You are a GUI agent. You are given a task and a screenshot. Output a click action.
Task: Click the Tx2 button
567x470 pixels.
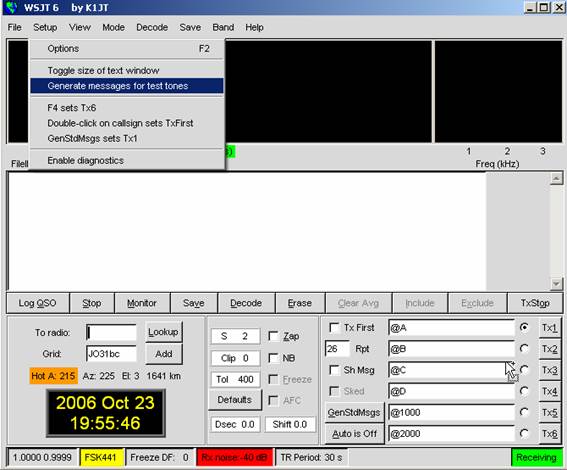tap(550, 349)
